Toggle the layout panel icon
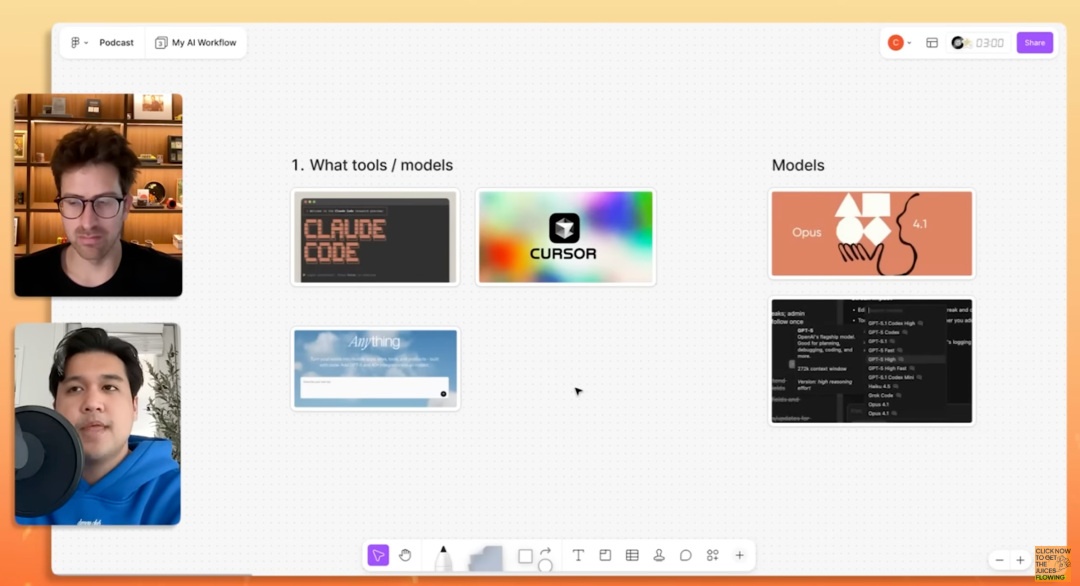 click(x=932, y=43)
